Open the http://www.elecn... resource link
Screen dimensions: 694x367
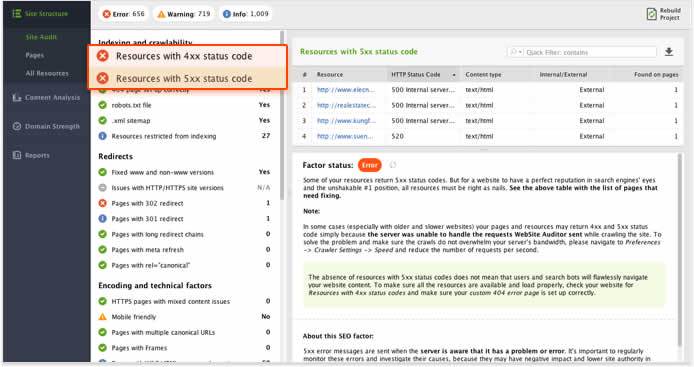pyautogui.click(x=346, y=90)
